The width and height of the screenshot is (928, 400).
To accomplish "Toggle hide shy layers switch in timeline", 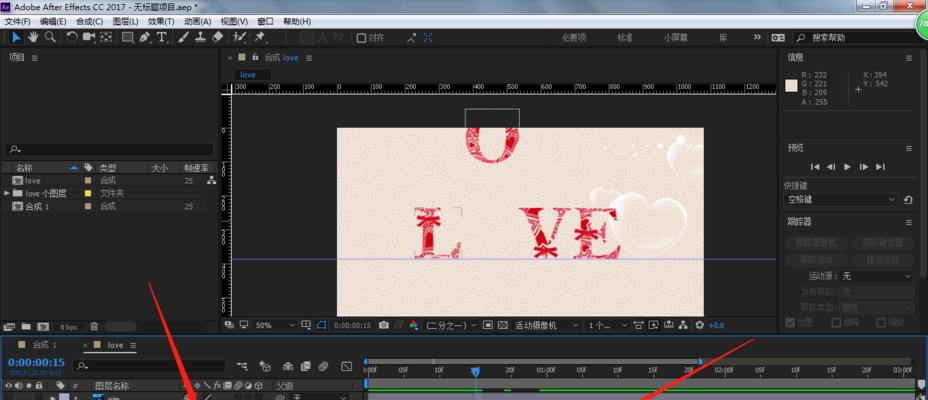I will (x=288, y=367).
